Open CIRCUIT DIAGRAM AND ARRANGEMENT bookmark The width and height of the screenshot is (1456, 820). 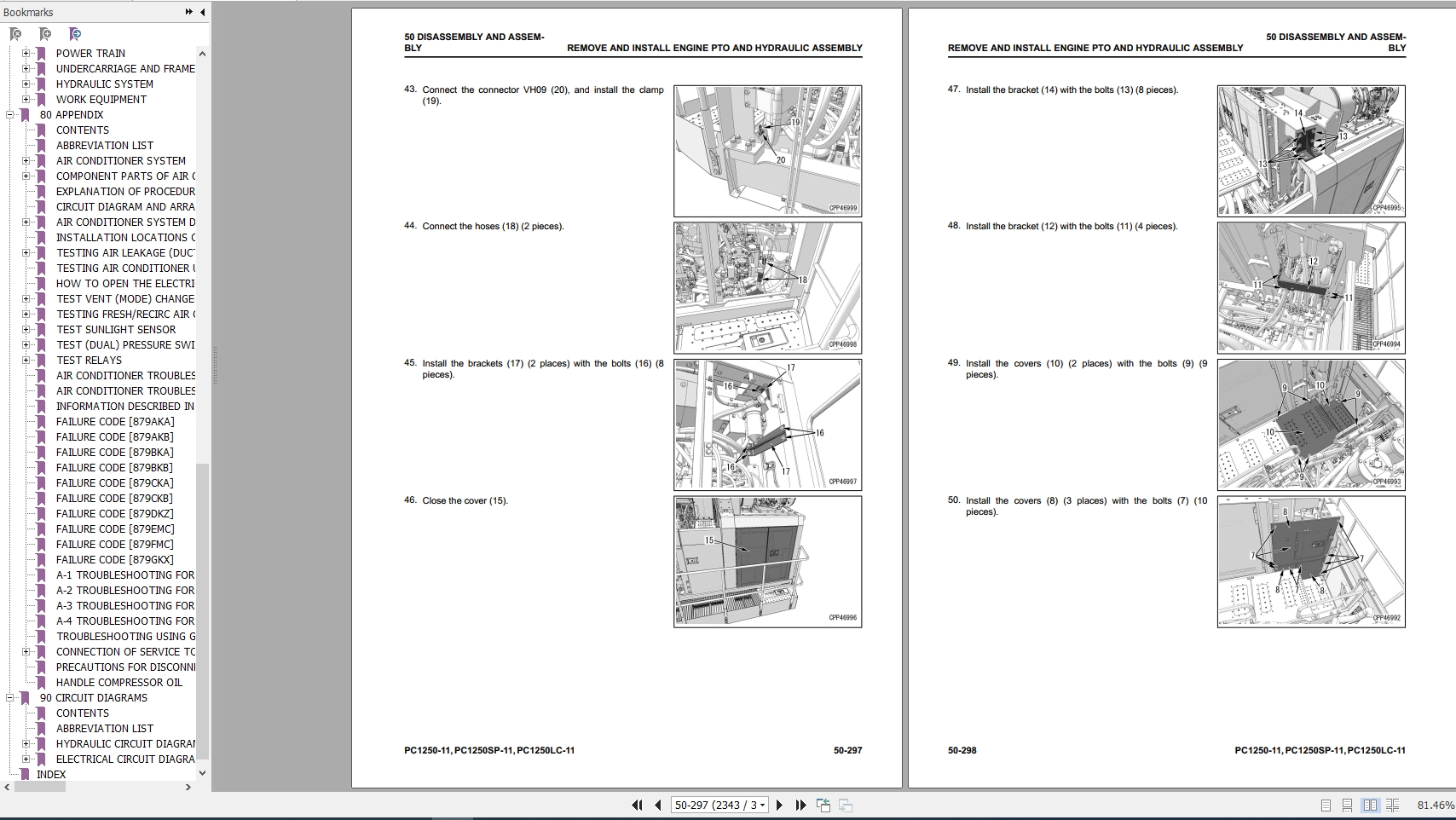click(125, 206)
